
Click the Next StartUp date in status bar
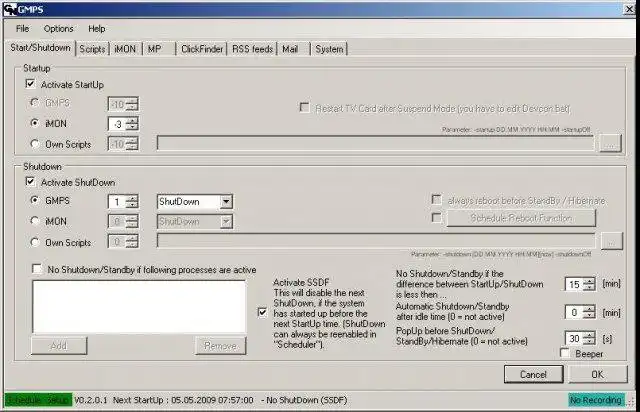212,400
